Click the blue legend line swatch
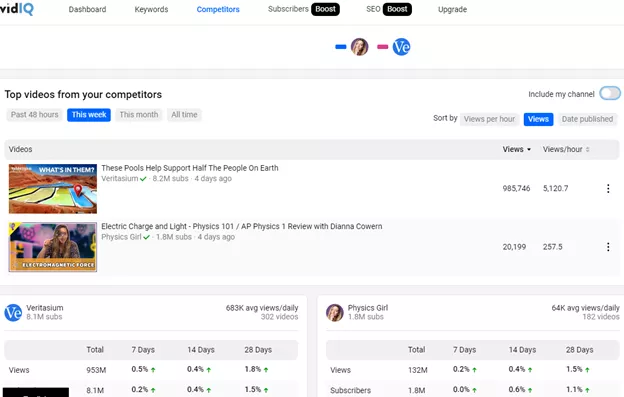This screenshot has width=624, height=397. [341, 47]
